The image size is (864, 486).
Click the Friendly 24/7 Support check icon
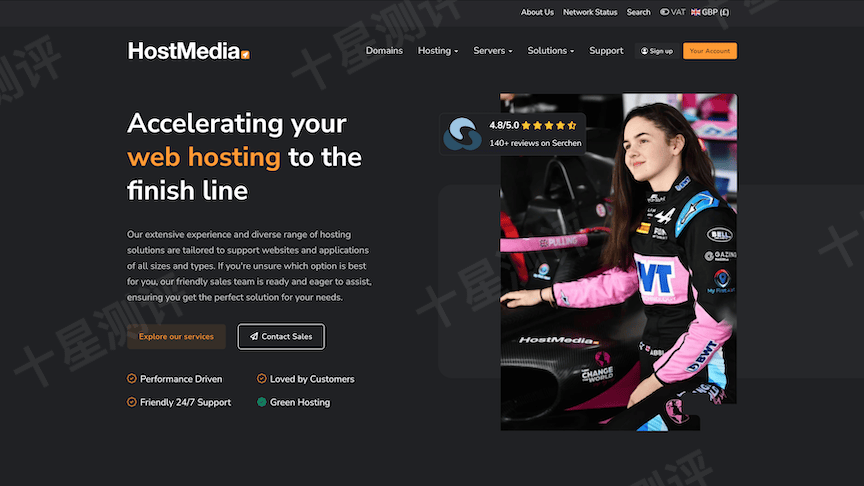pos(132,402)
